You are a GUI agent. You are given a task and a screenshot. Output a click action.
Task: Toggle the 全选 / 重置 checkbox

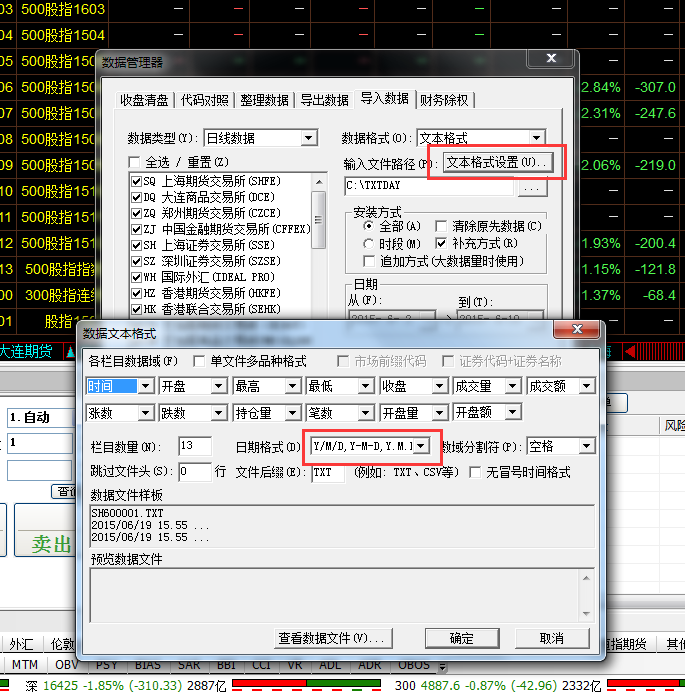[x=135, y=162]
